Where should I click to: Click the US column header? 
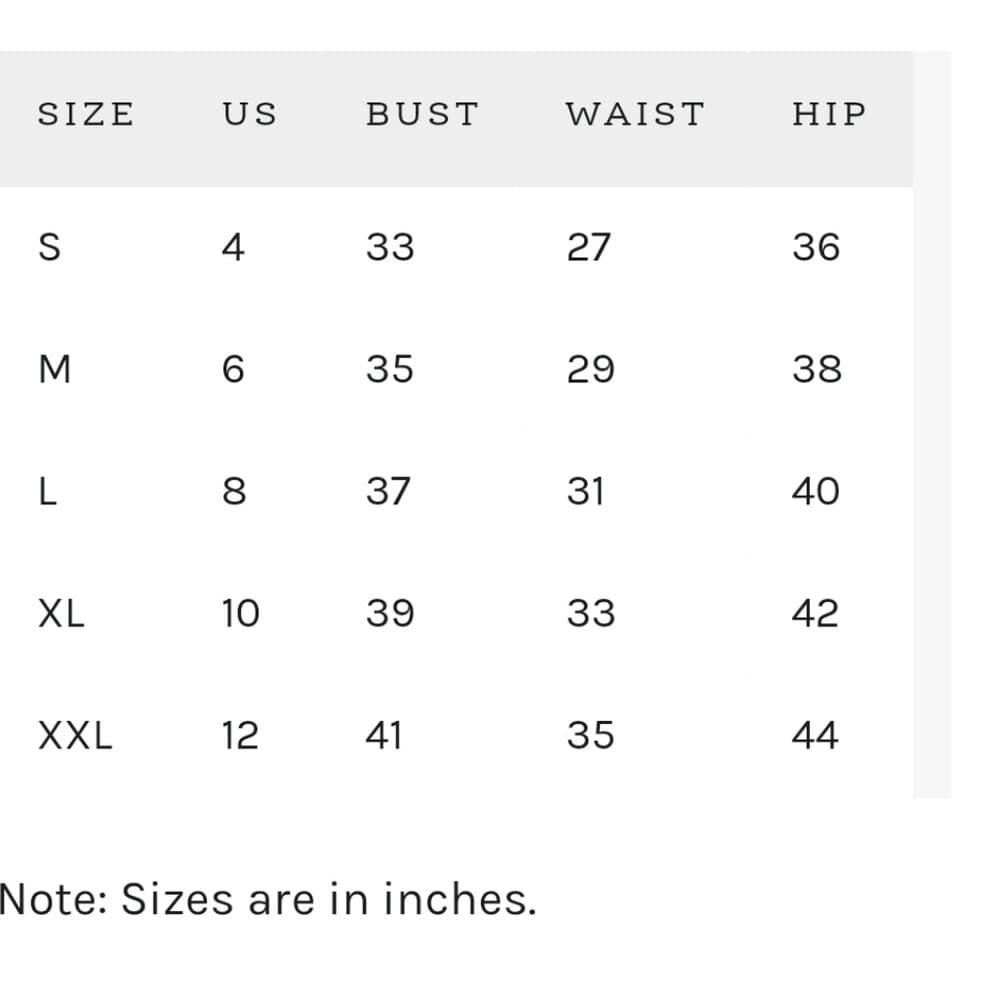tap(250, 115)
